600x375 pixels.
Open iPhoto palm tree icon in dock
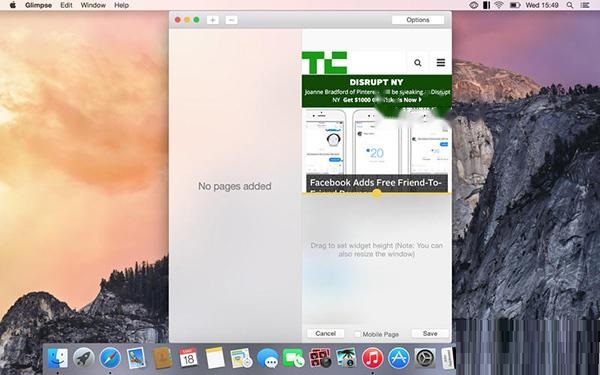point(346,358)
